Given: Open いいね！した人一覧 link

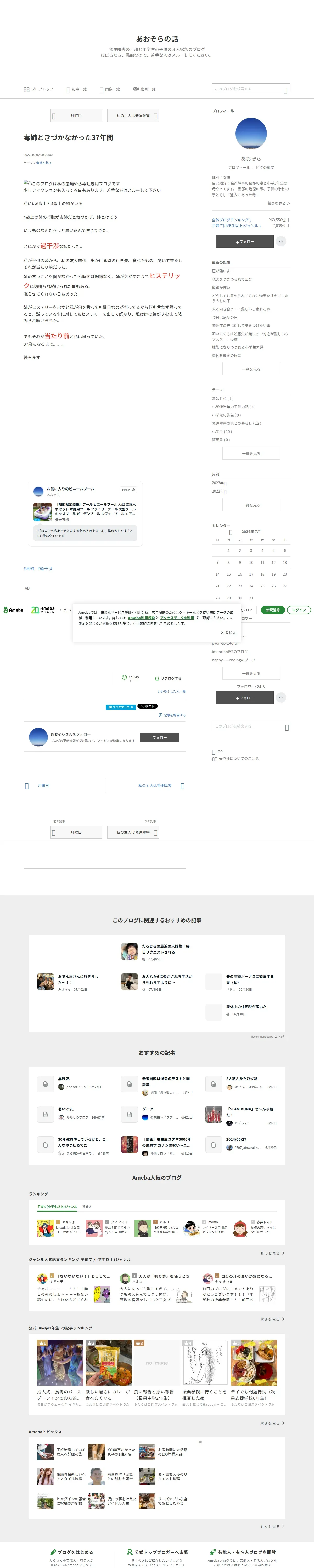Looking at the screenshot, I should (171, 691).
